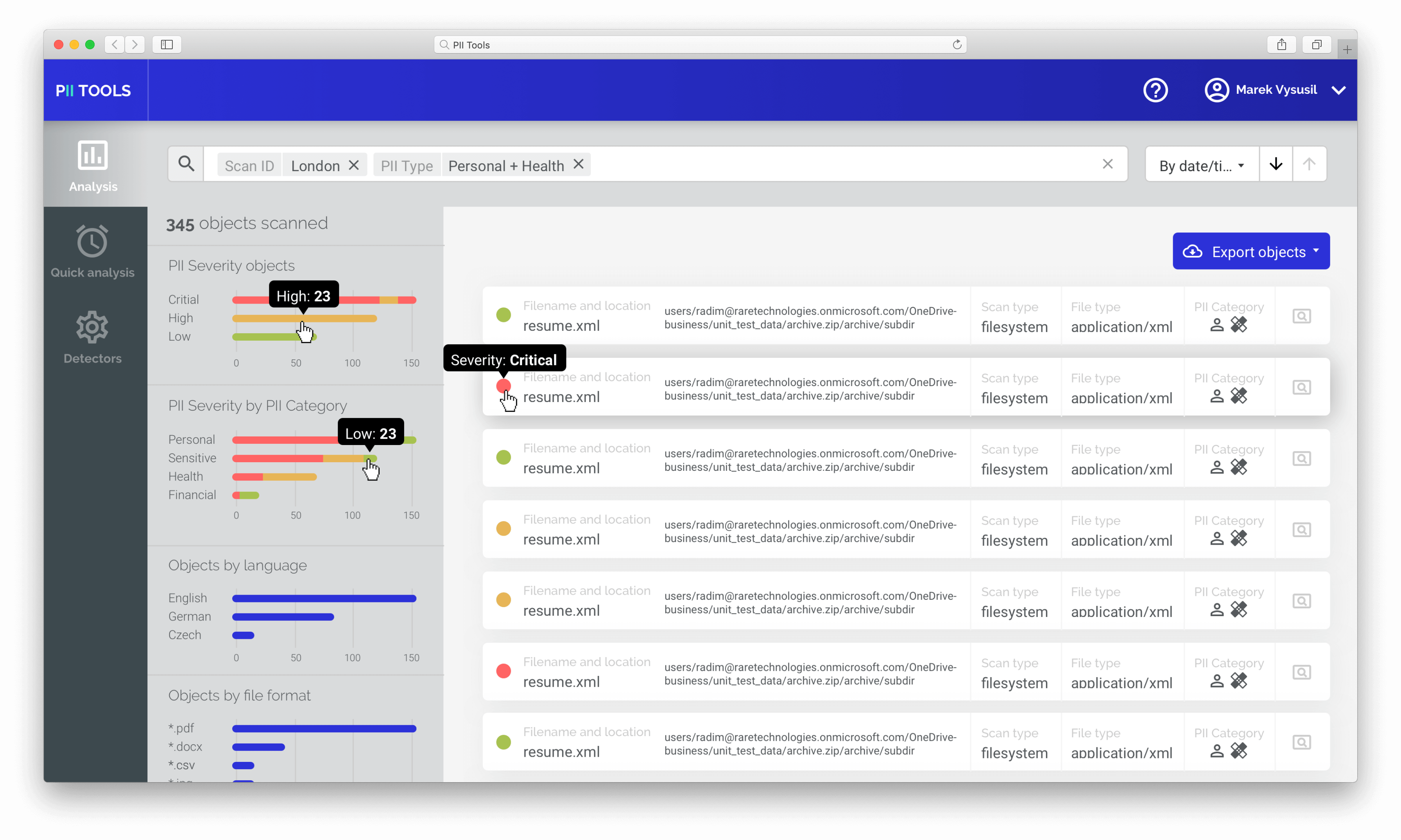
Task: Click the health bandage icon in third row
Action: 1239,468
